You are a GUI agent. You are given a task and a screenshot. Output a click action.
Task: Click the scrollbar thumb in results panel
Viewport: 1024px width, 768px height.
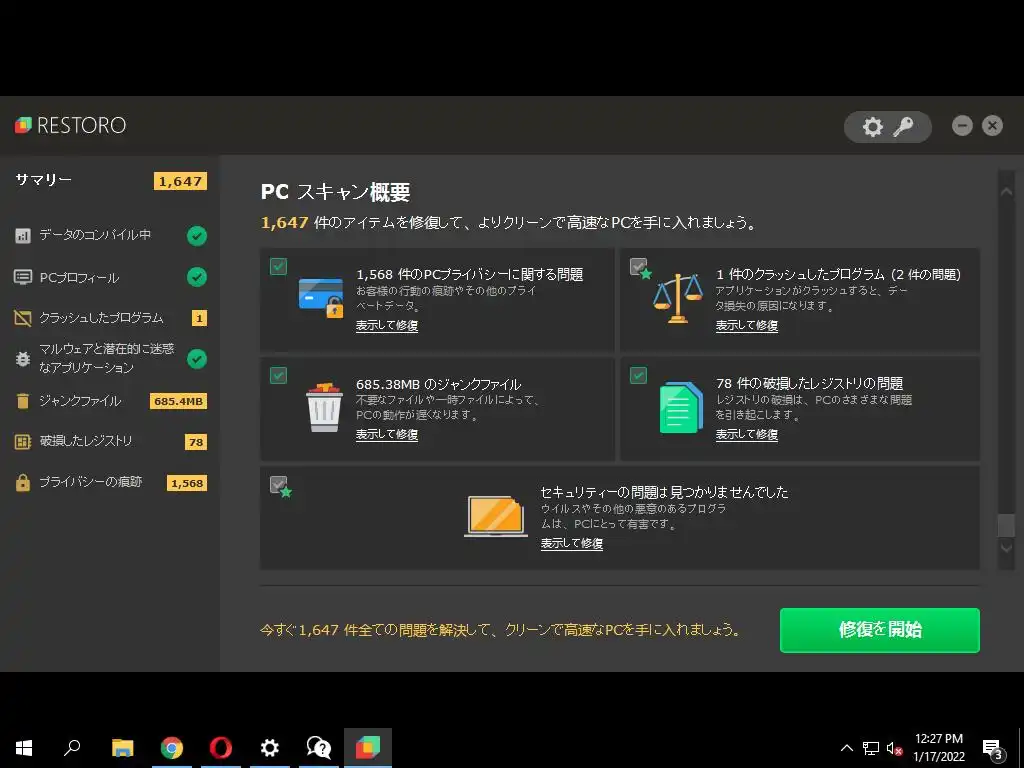tap(1006, 525)
